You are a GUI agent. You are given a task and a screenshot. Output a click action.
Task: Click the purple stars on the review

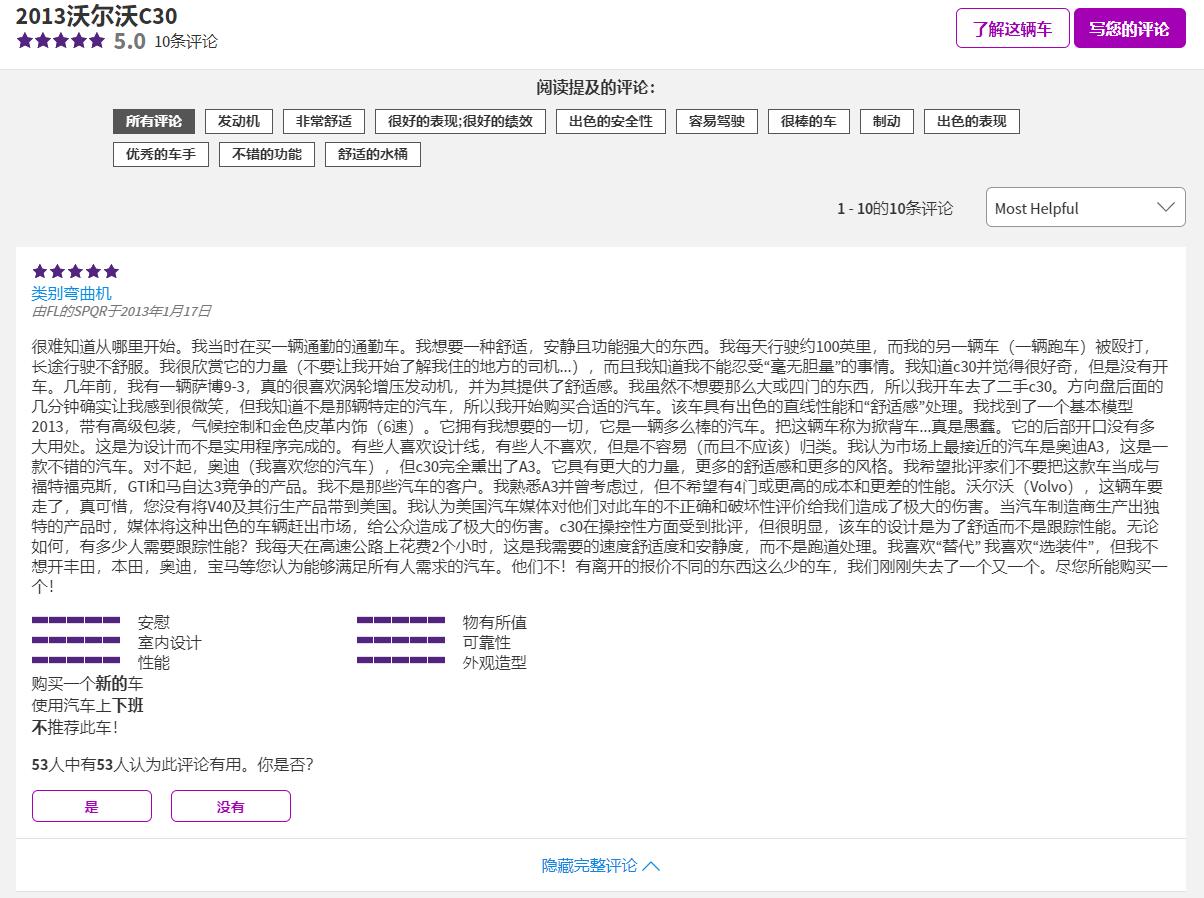point(73,271)
